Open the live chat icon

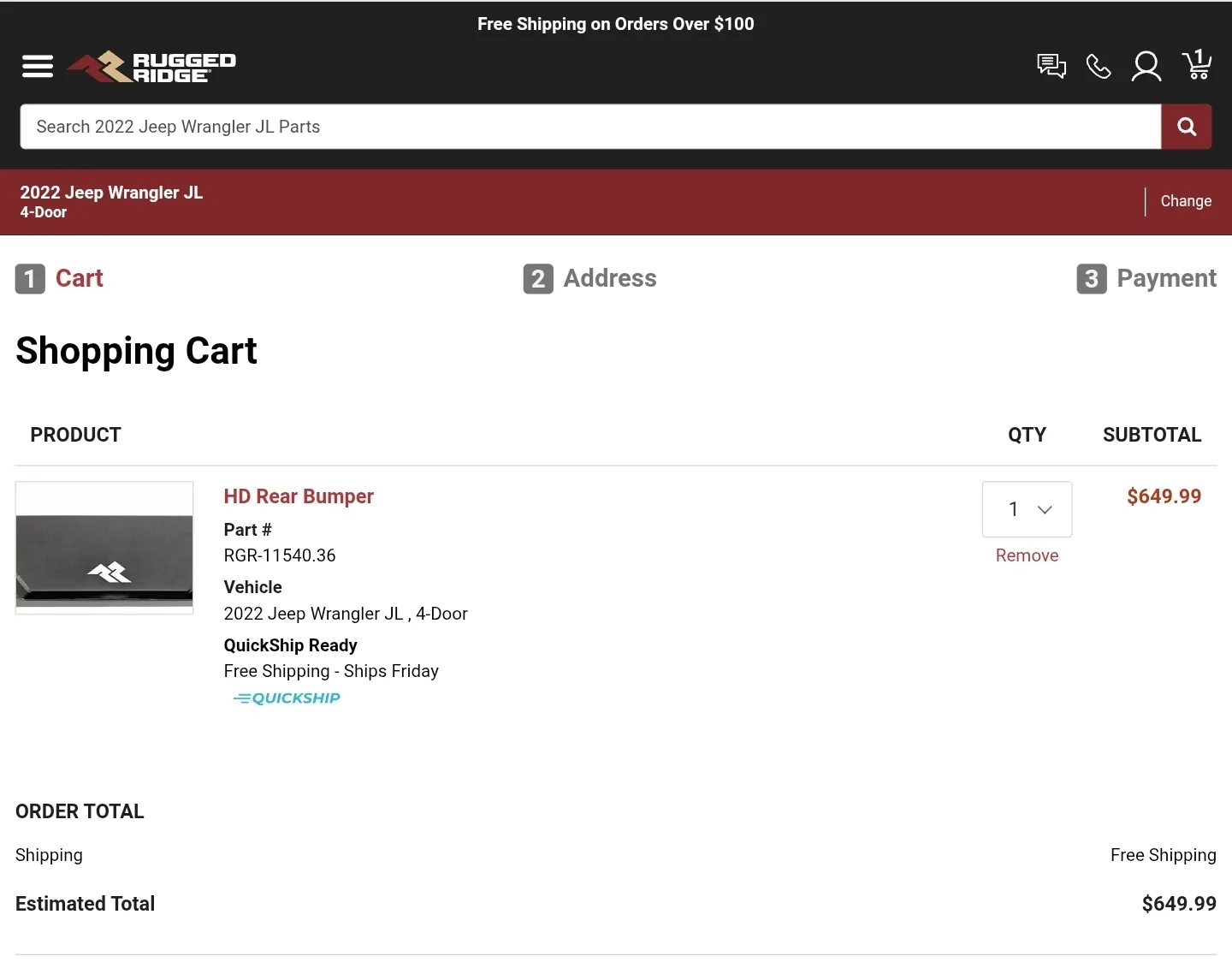[x=1051, y=66]
